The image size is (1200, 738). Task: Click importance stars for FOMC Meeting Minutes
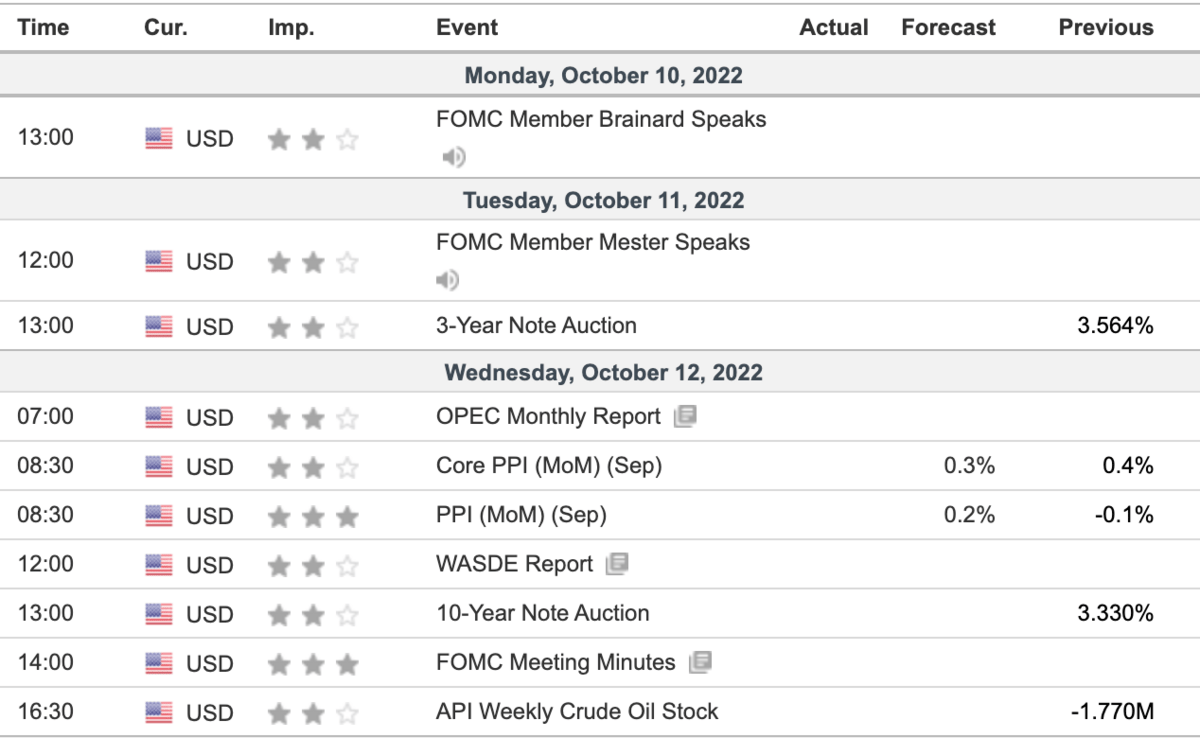(x=313, y=663)
